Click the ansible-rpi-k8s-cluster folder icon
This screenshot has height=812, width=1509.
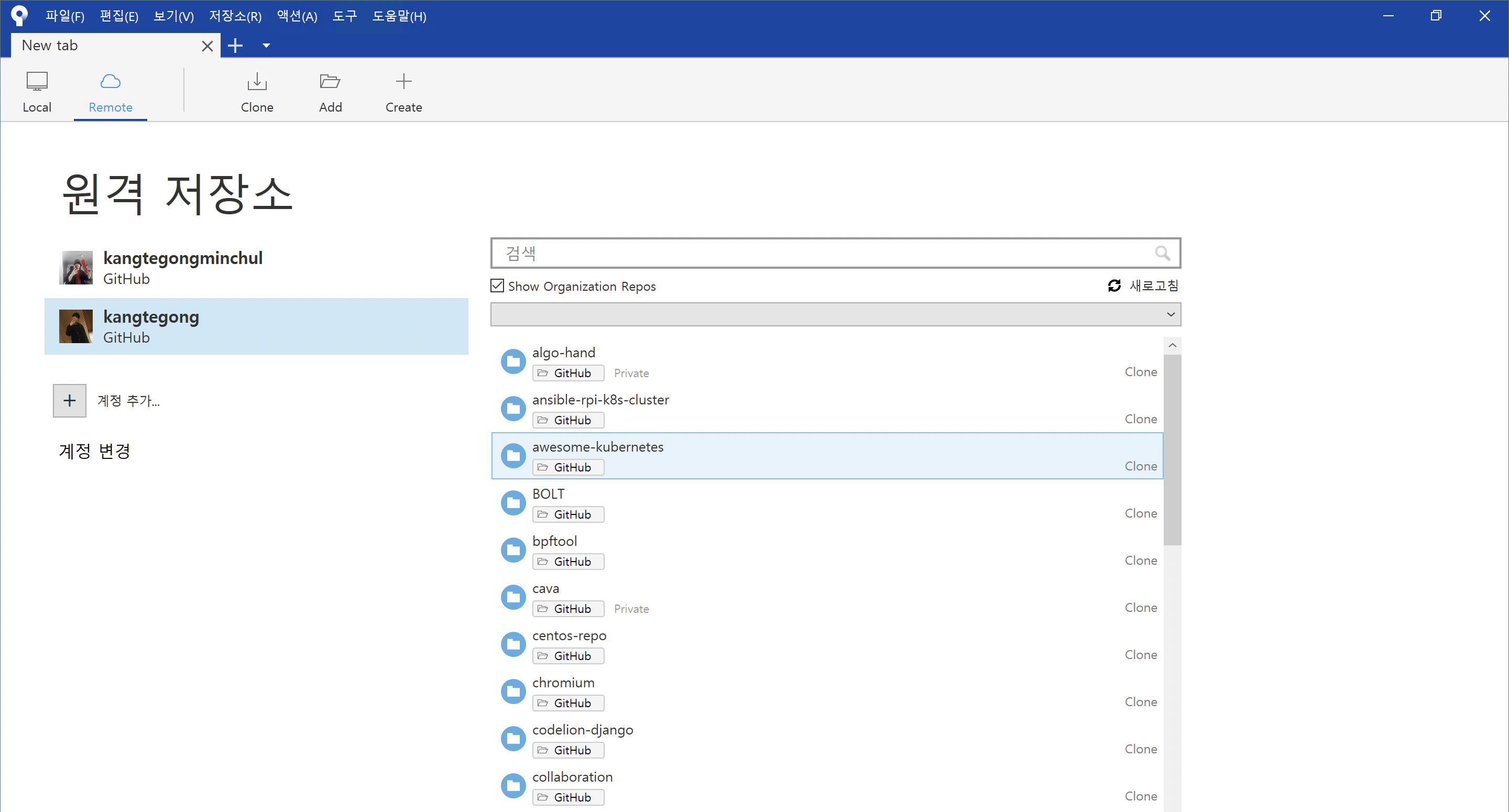[513, 408]
